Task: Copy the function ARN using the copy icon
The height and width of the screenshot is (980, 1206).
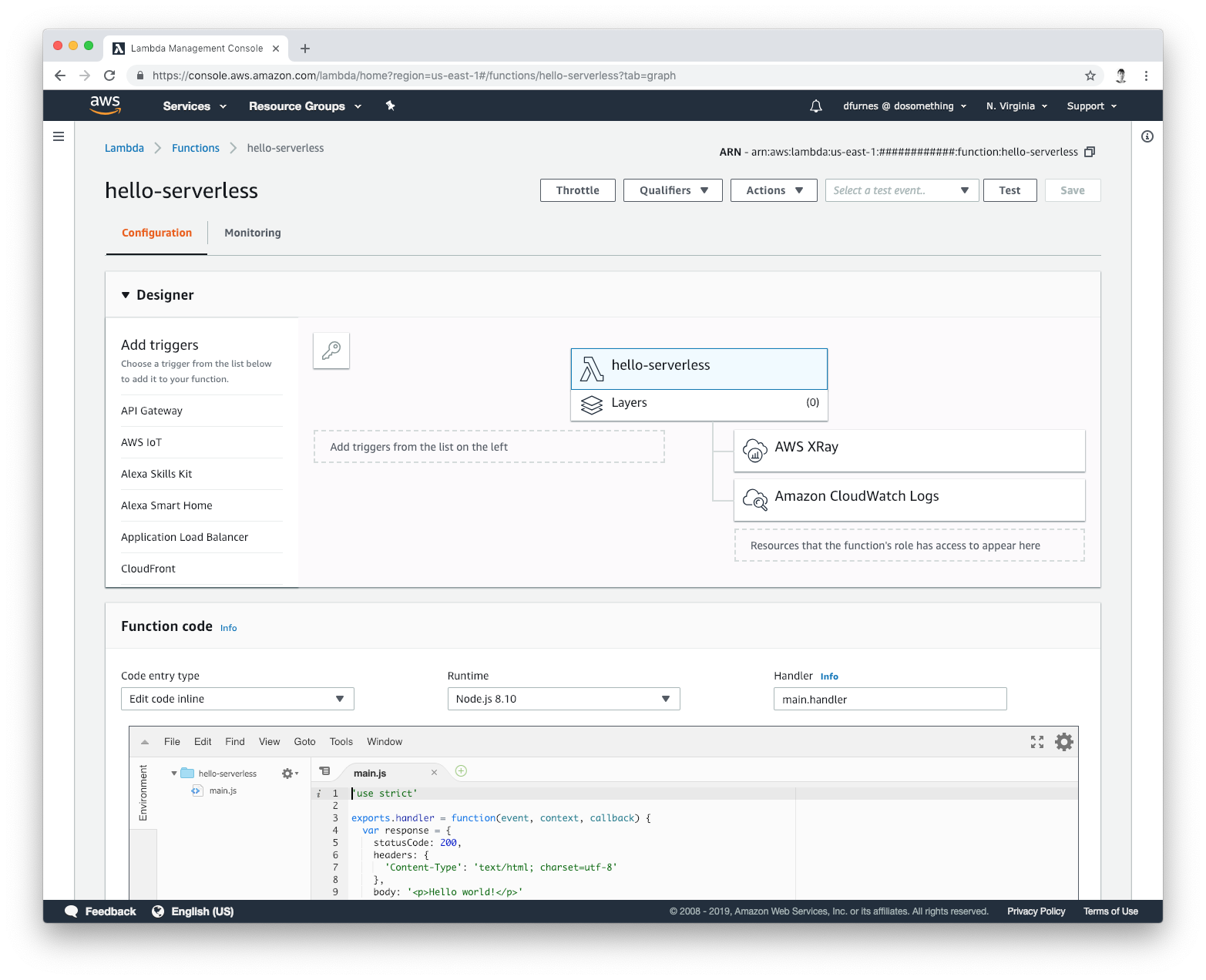Action: coord(1090,152)
